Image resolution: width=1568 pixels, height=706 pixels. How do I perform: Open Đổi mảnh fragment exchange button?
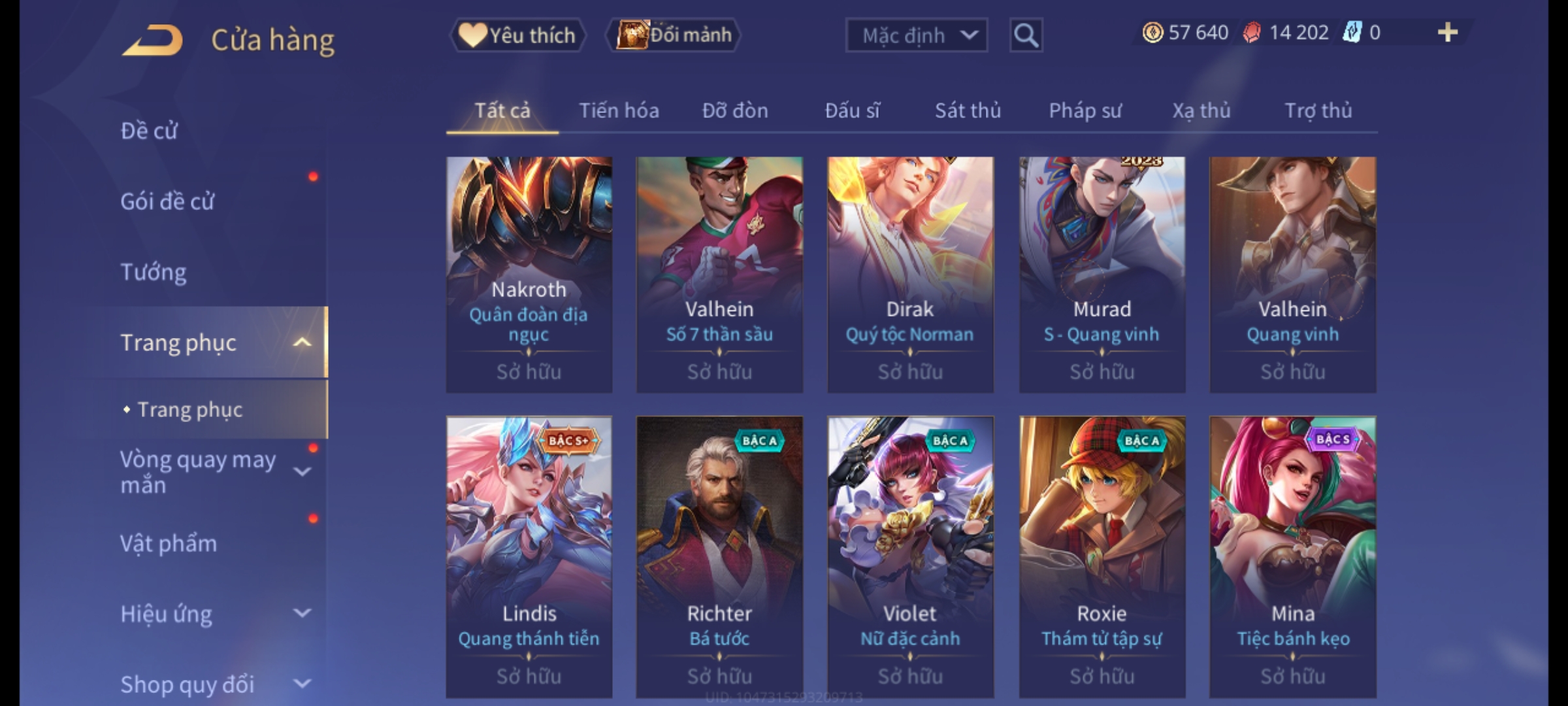pyautogui.click(x=674, y=35)
